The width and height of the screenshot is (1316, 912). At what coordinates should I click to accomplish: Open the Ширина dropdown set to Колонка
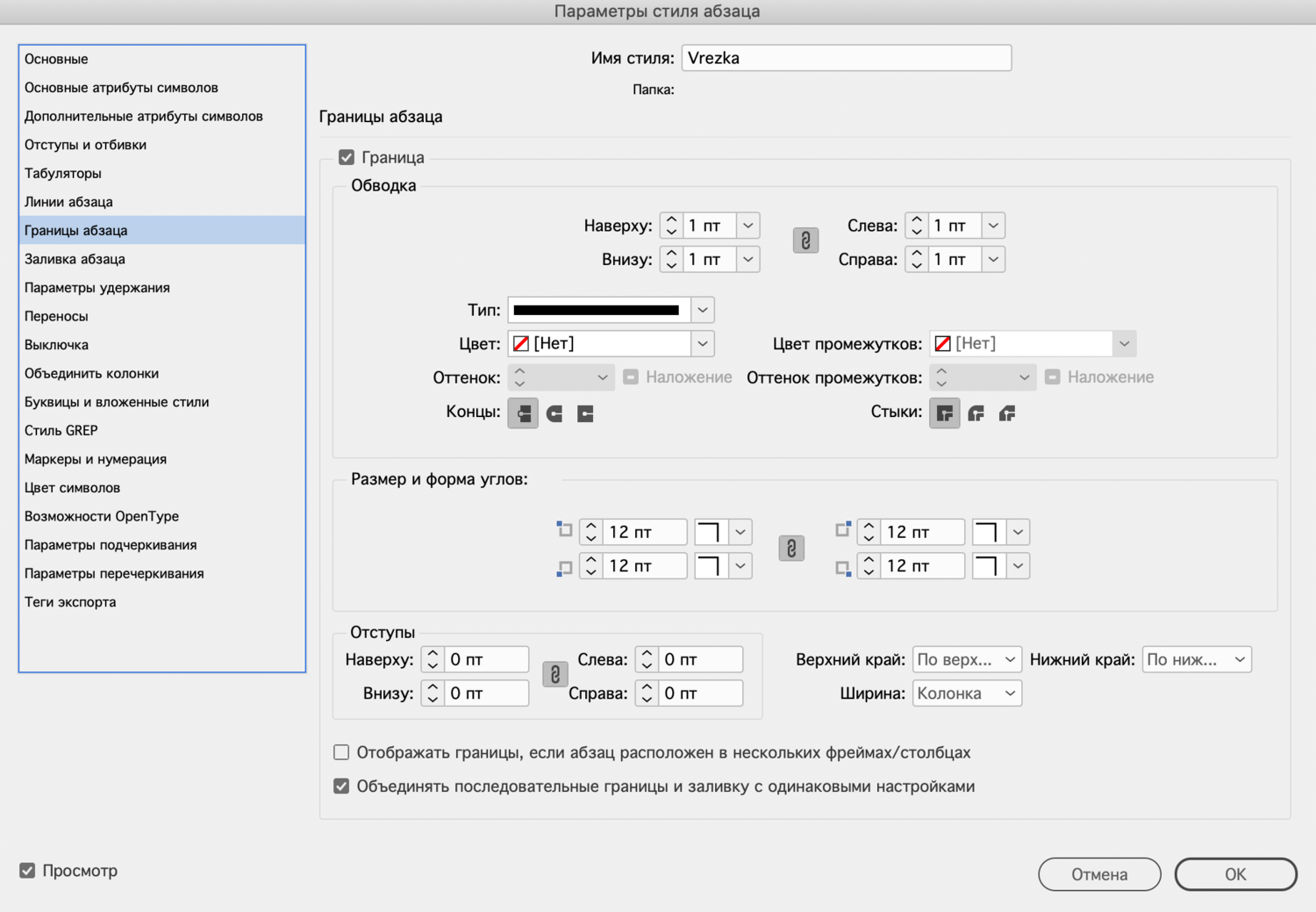pyautogui.click(x=967, y=693)
